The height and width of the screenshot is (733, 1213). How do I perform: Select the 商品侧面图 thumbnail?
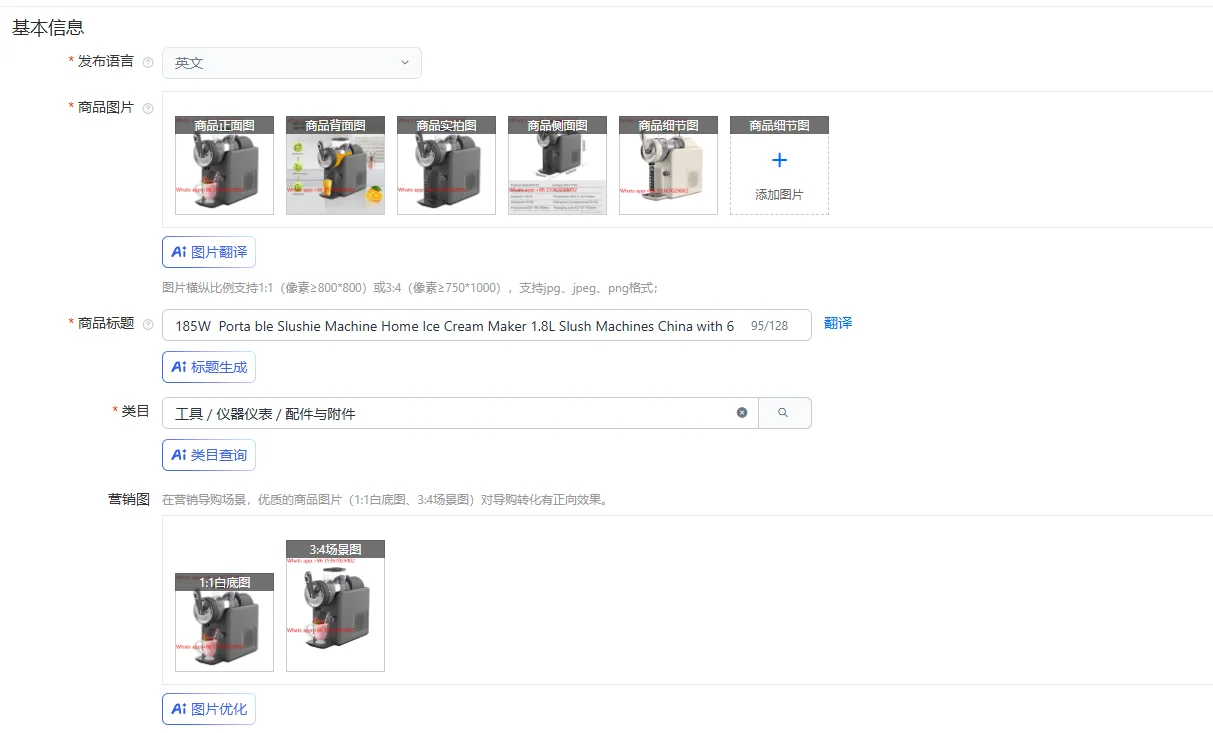(x=557, y=165)
